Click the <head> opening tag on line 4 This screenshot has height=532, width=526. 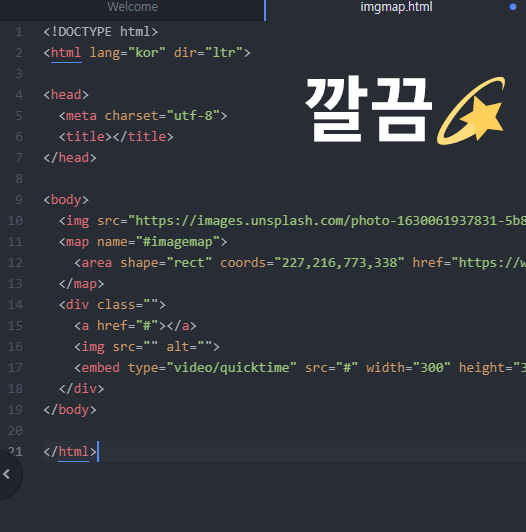66,95
